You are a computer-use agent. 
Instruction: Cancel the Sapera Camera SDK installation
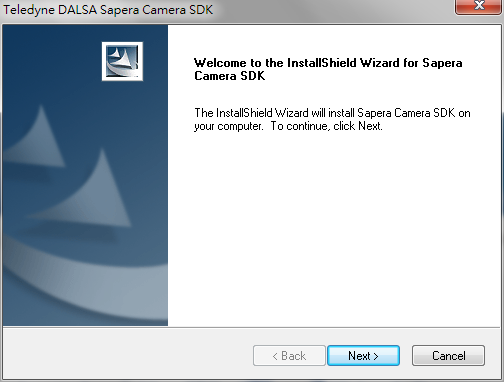[x=448, y=355]
